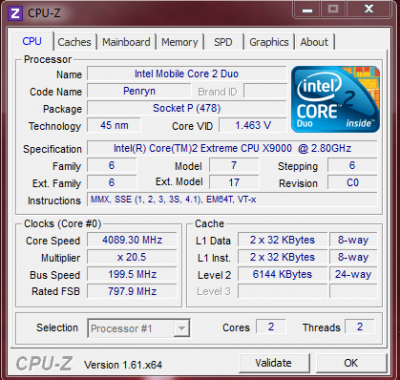The image size is (400, 380).
Task: Click the Level 2 value '6144 KBytes'
Action: click(x=282, y=274)
